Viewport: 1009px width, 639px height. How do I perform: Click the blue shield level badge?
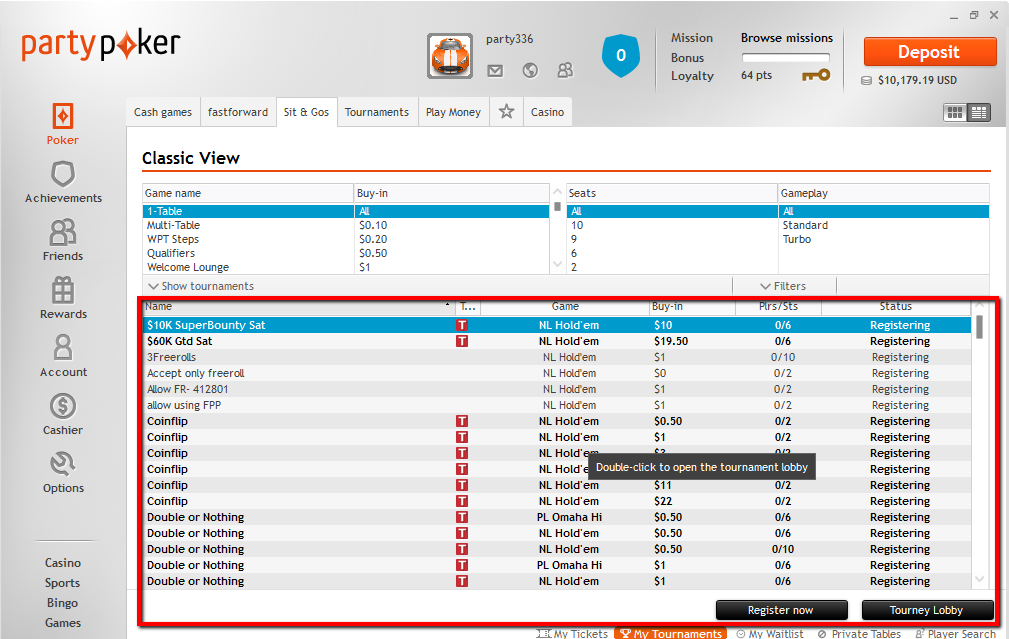[x=621, y=56]
